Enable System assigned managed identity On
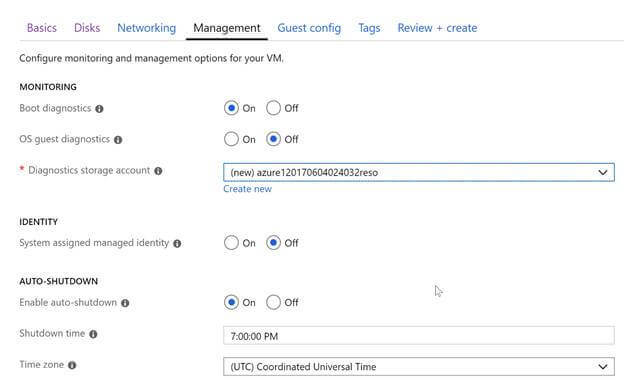 coord(231,243)
